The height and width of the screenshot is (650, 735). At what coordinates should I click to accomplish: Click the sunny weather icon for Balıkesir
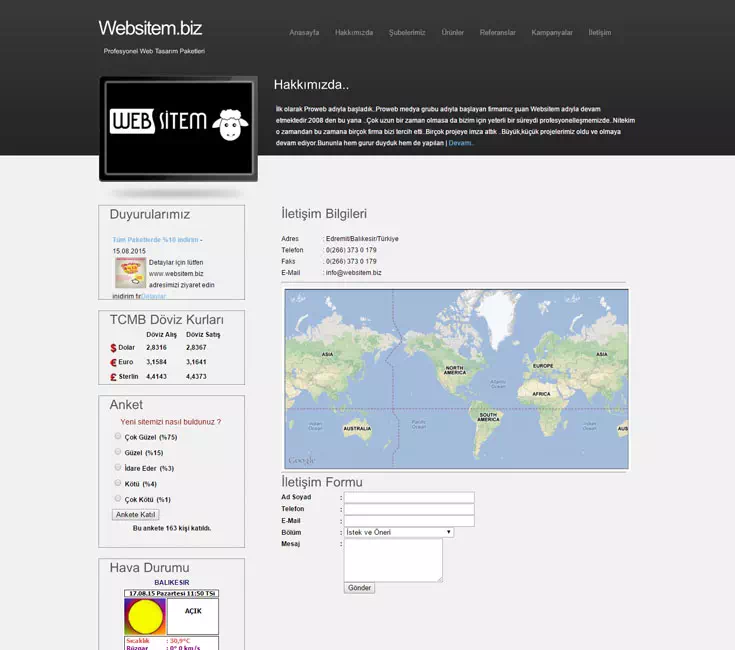[145, 617]
